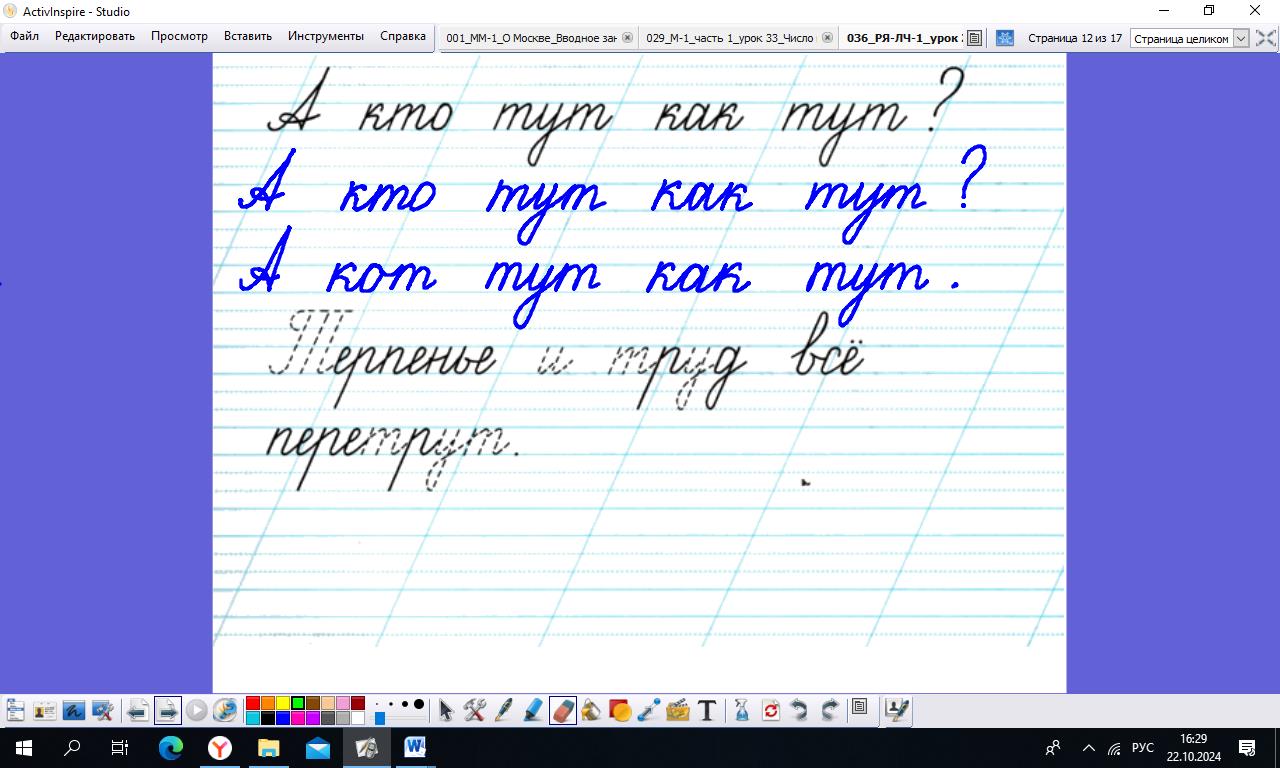Pick the white color swatch
Screen dimensions: 1280x768
click(358, 718)
